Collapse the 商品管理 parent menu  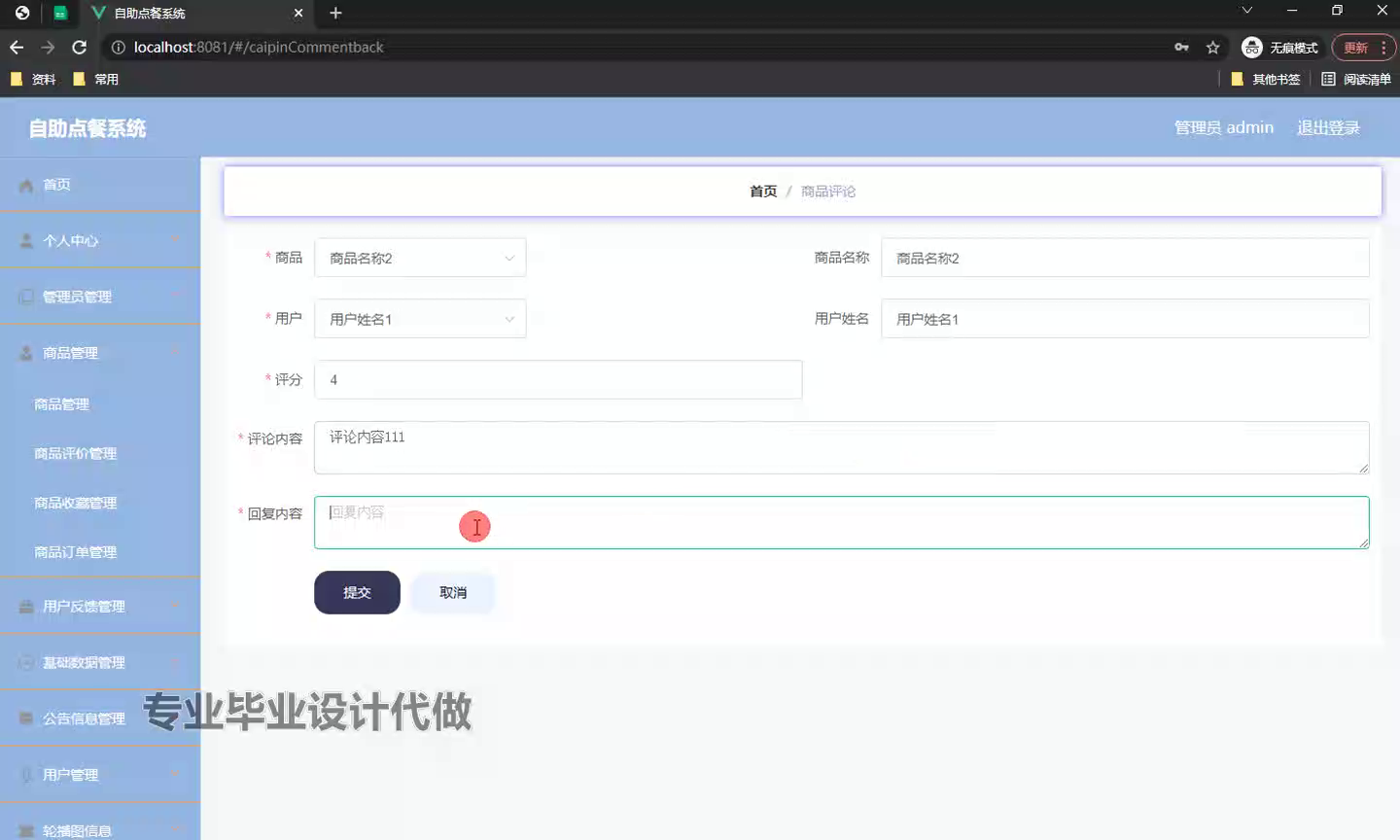tap(100, 352)
